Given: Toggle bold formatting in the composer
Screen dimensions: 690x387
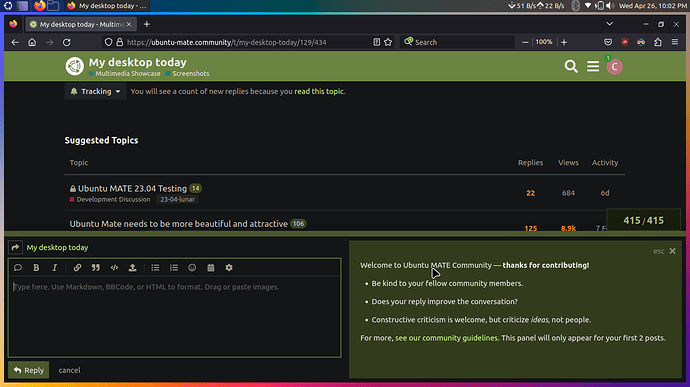Looking at the screenshot, I should coord(36,268).
